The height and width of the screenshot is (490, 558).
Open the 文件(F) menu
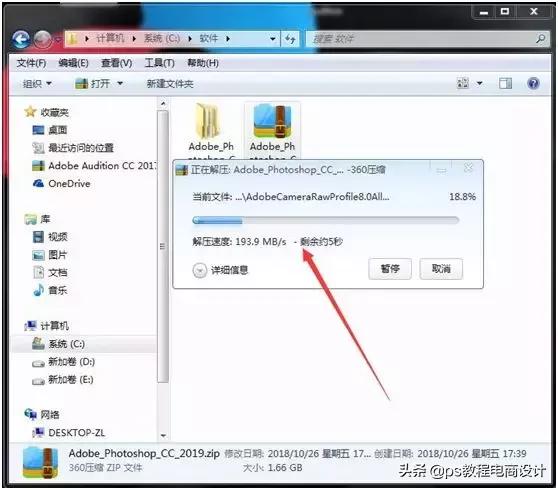(x=31, y=63)
